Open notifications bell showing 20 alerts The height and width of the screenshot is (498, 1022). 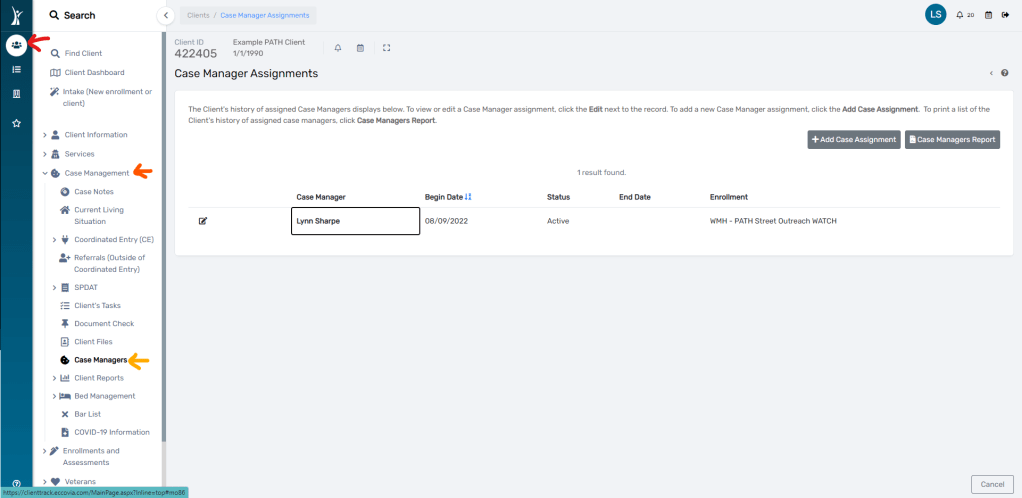click(960, 15)
